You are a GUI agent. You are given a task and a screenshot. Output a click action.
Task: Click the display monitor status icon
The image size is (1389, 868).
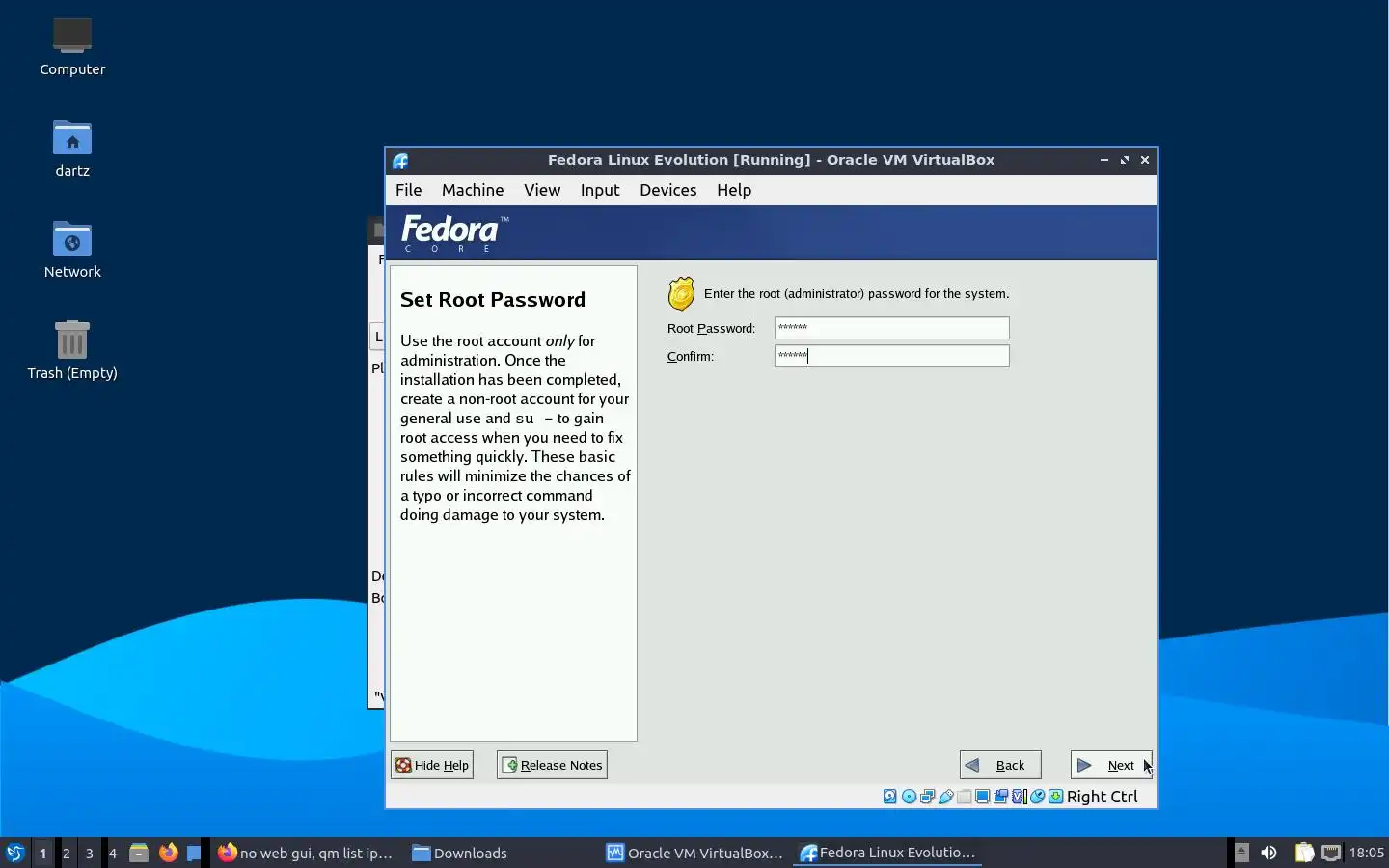(x=982, y=796)
